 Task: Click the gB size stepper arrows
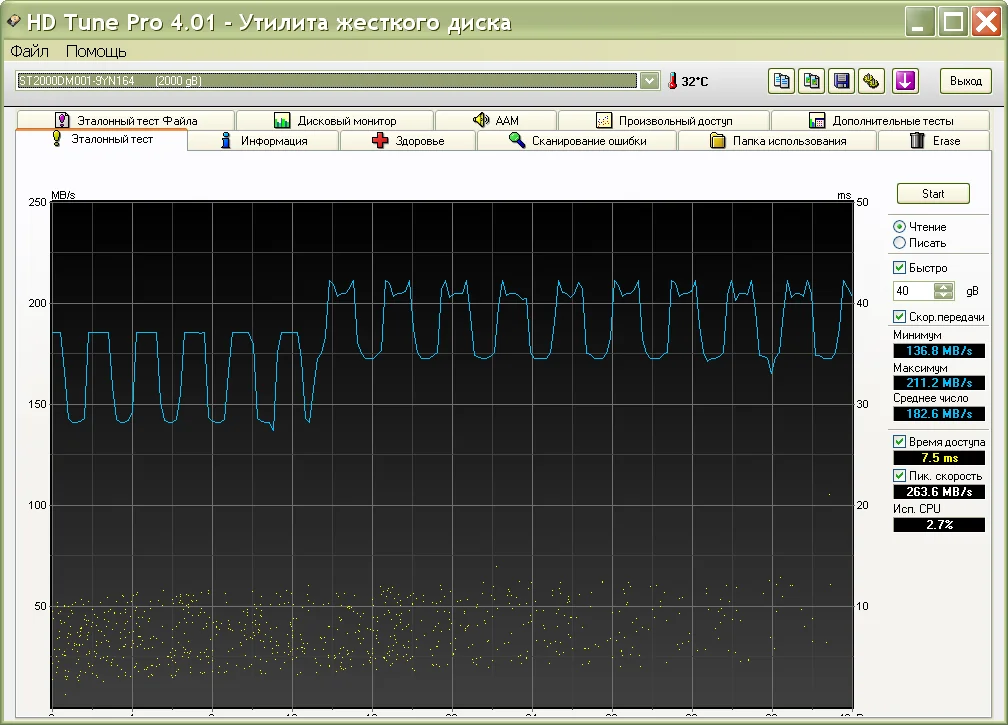click(944, 291)
